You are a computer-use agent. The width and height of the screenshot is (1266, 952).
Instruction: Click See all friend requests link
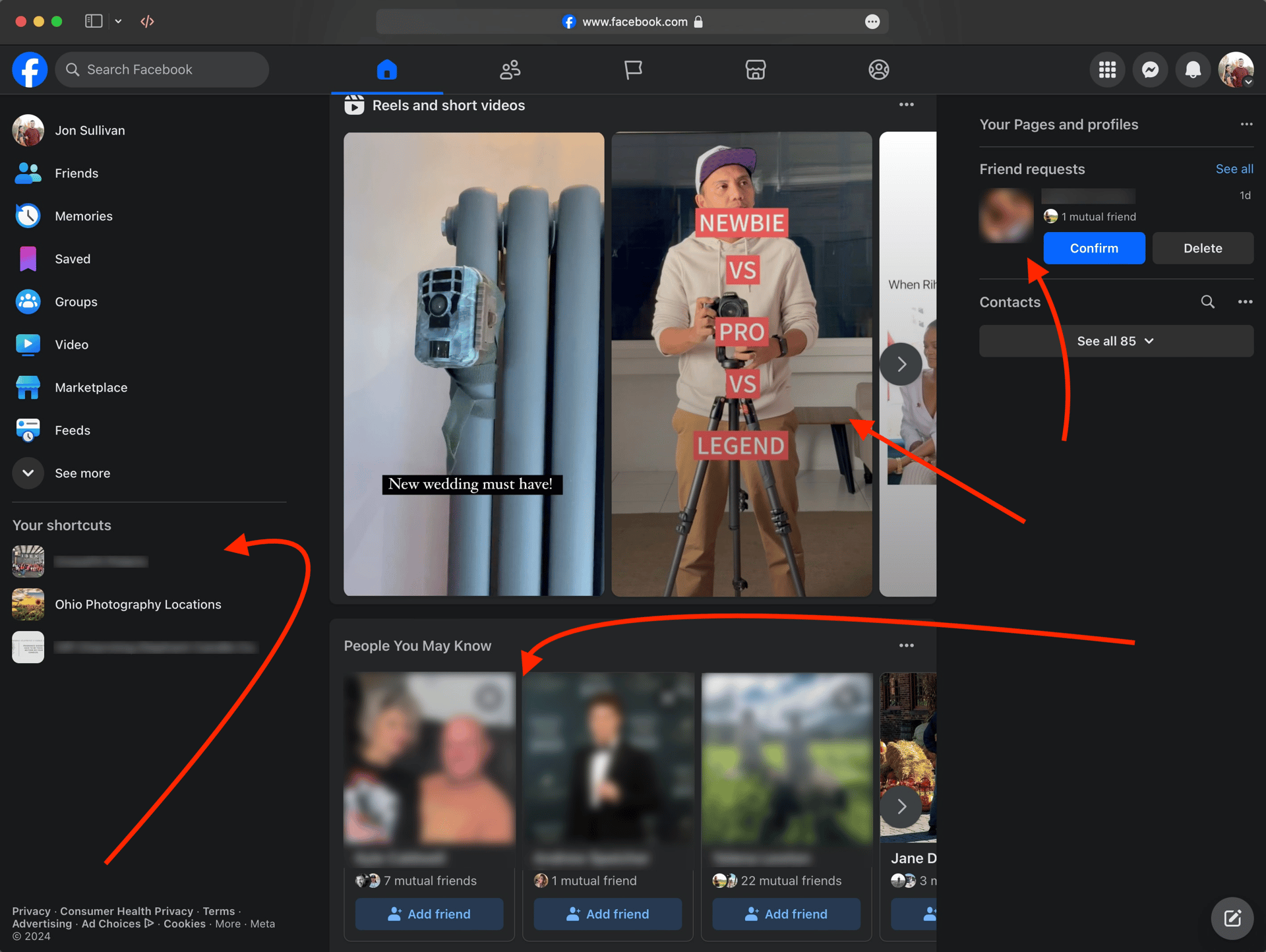1234,169
